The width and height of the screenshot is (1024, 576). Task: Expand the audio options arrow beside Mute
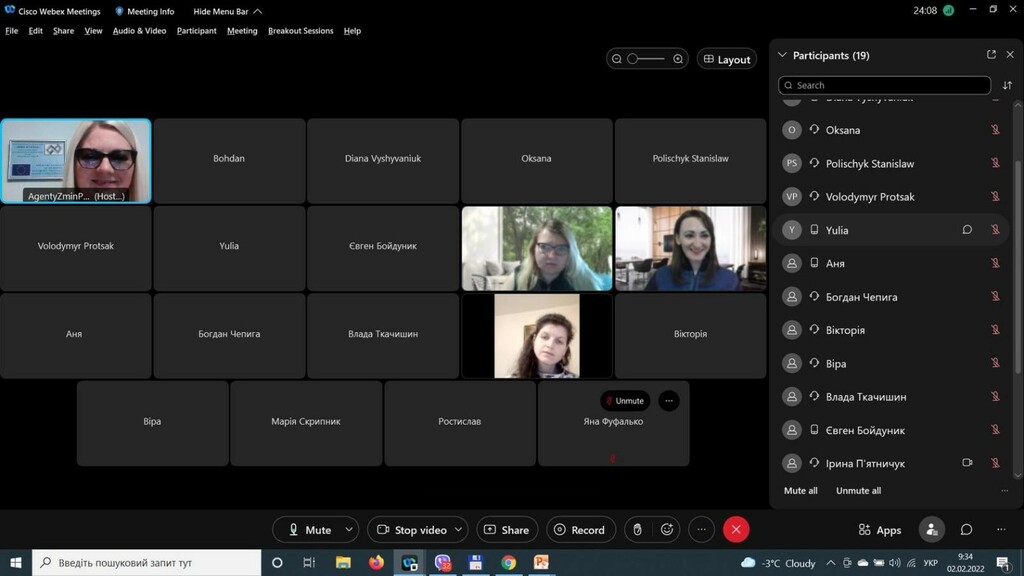349,530
